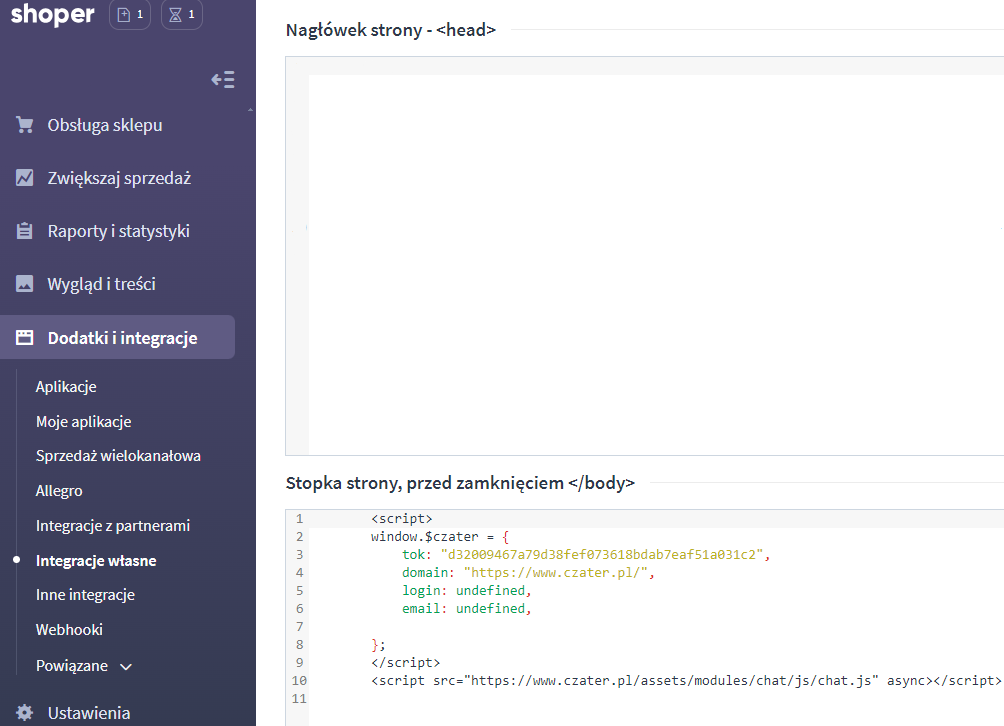Screen dimensions: 1004x726
Task: Click the gear icon beside Ustawienia
Action: pos(24,712)
